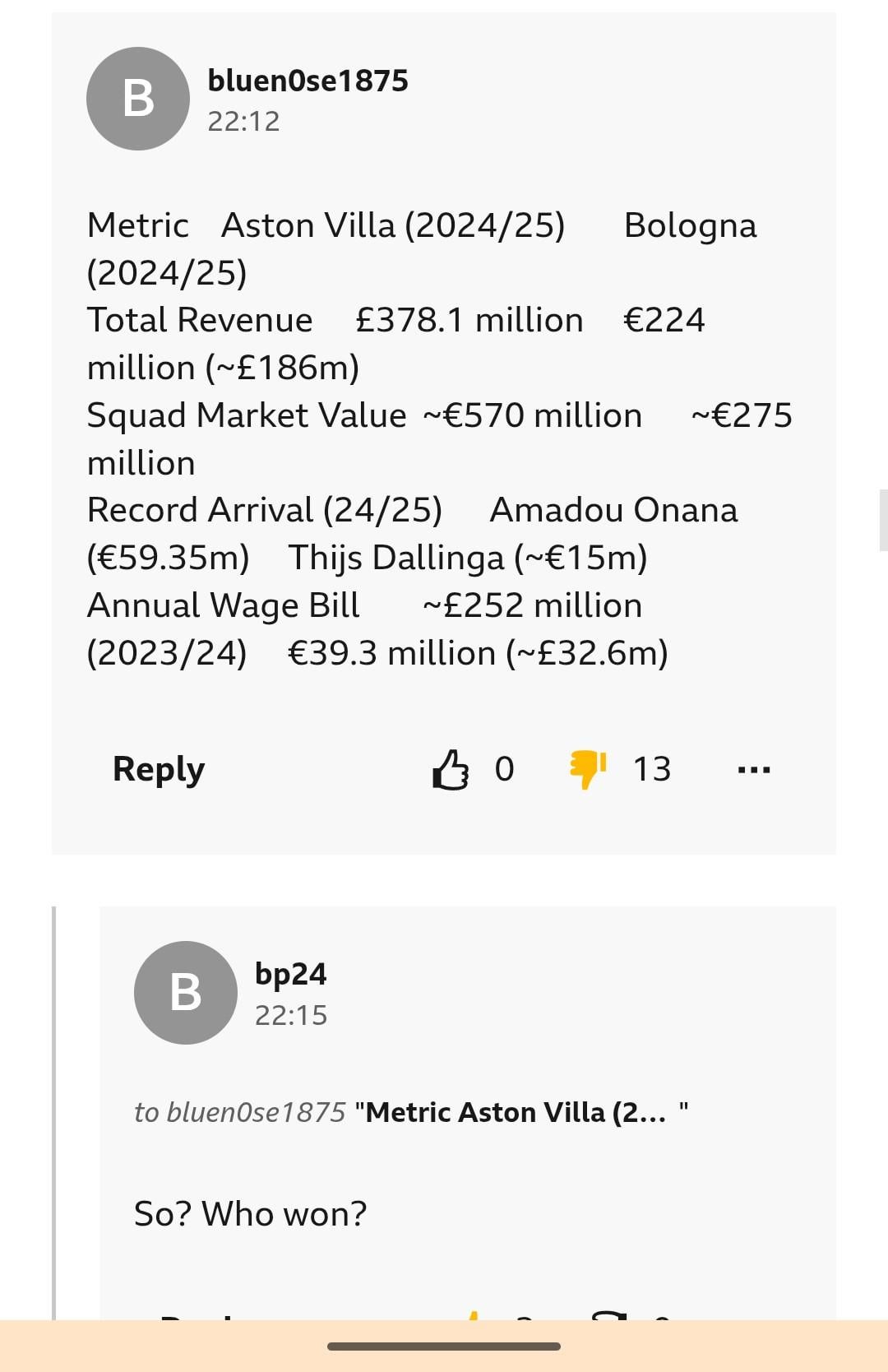Open the three-dot more options menu

(754, 770)
